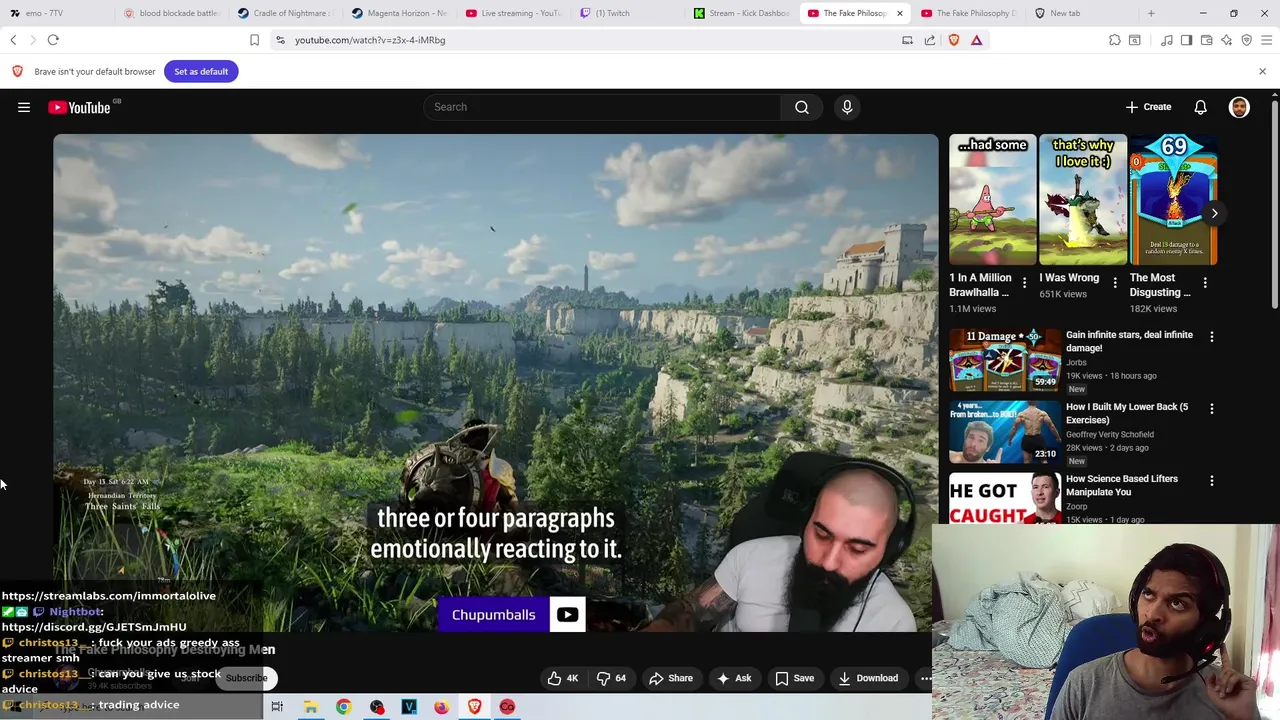Open 'How I Built My Lower Back' title
Image resolution: width=1280 pixels, height=720 pixels.
tap(1127, 413)
